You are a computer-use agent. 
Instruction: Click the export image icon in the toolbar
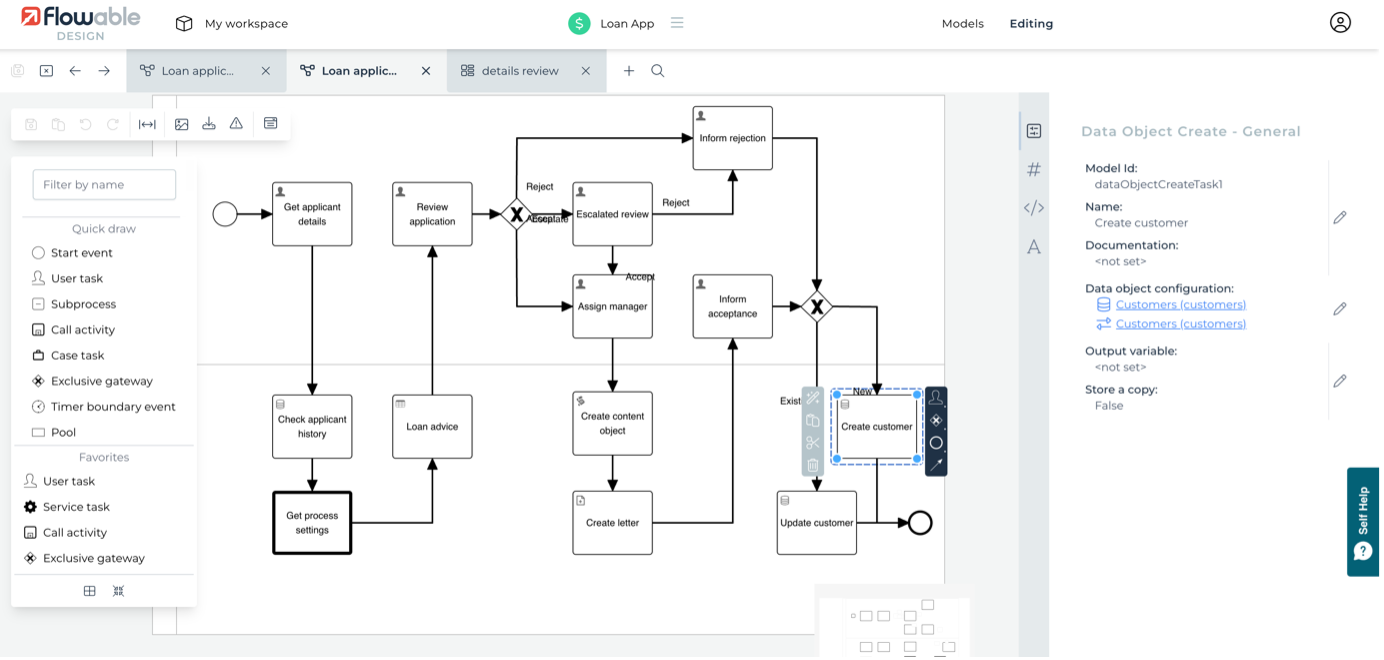(x=182, y=124)
